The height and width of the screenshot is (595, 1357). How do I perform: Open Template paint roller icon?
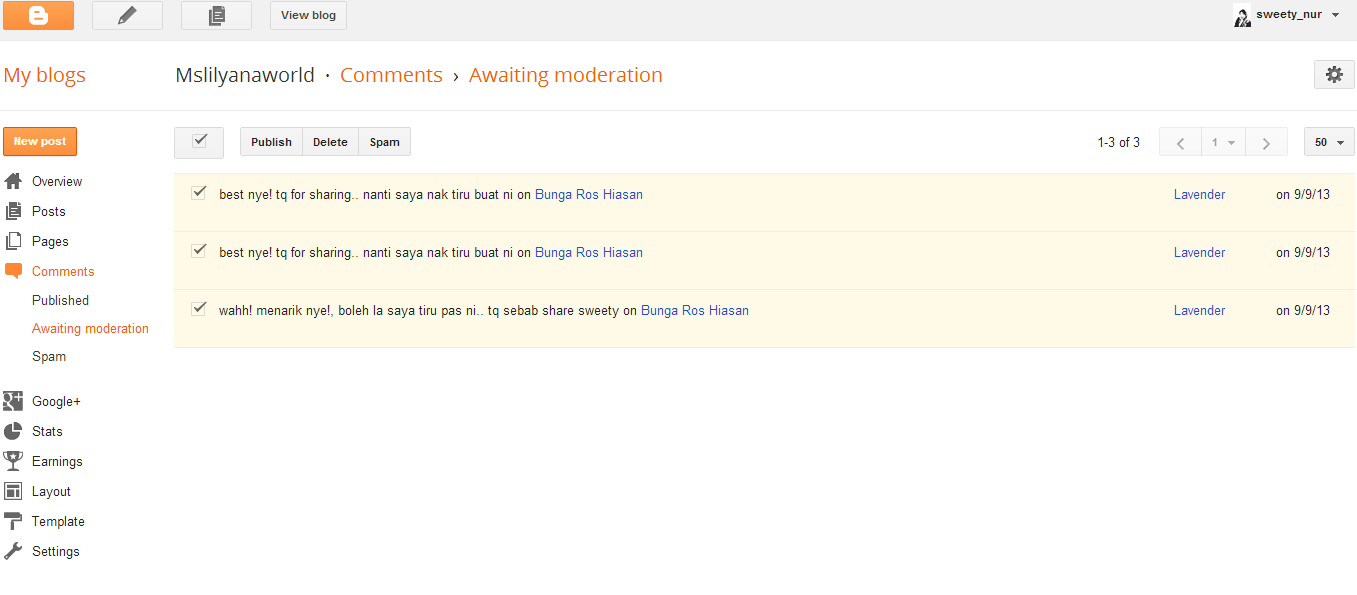pos(13,521)
